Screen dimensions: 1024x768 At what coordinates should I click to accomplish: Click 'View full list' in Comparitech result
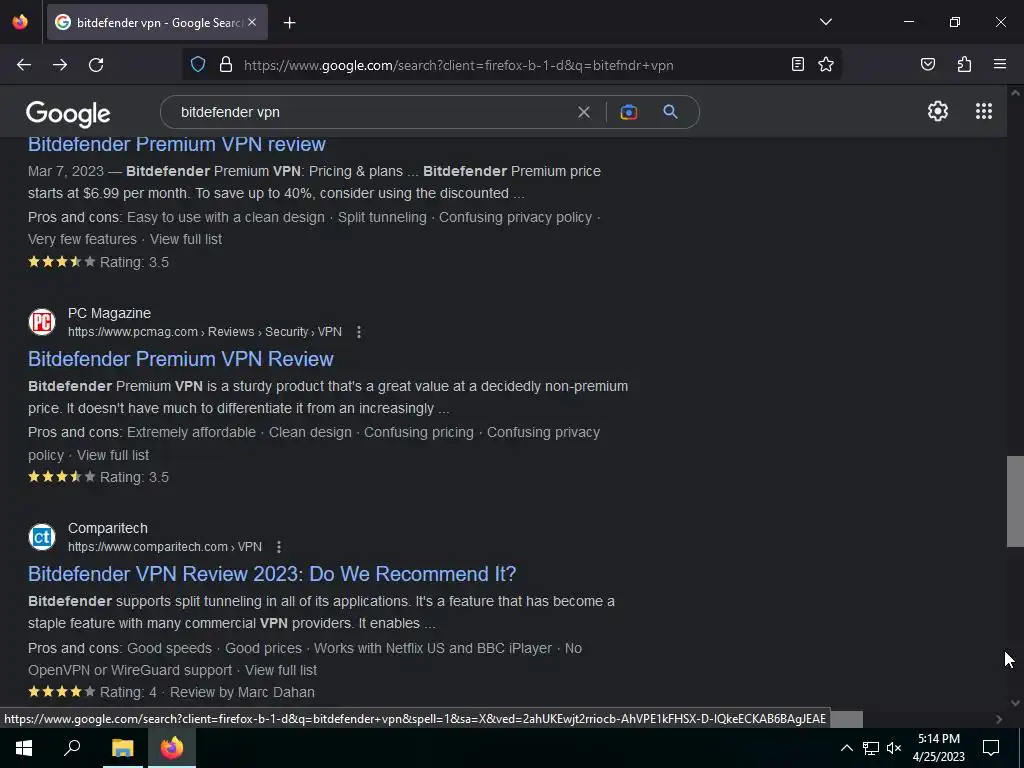click(x=281, y=670)
